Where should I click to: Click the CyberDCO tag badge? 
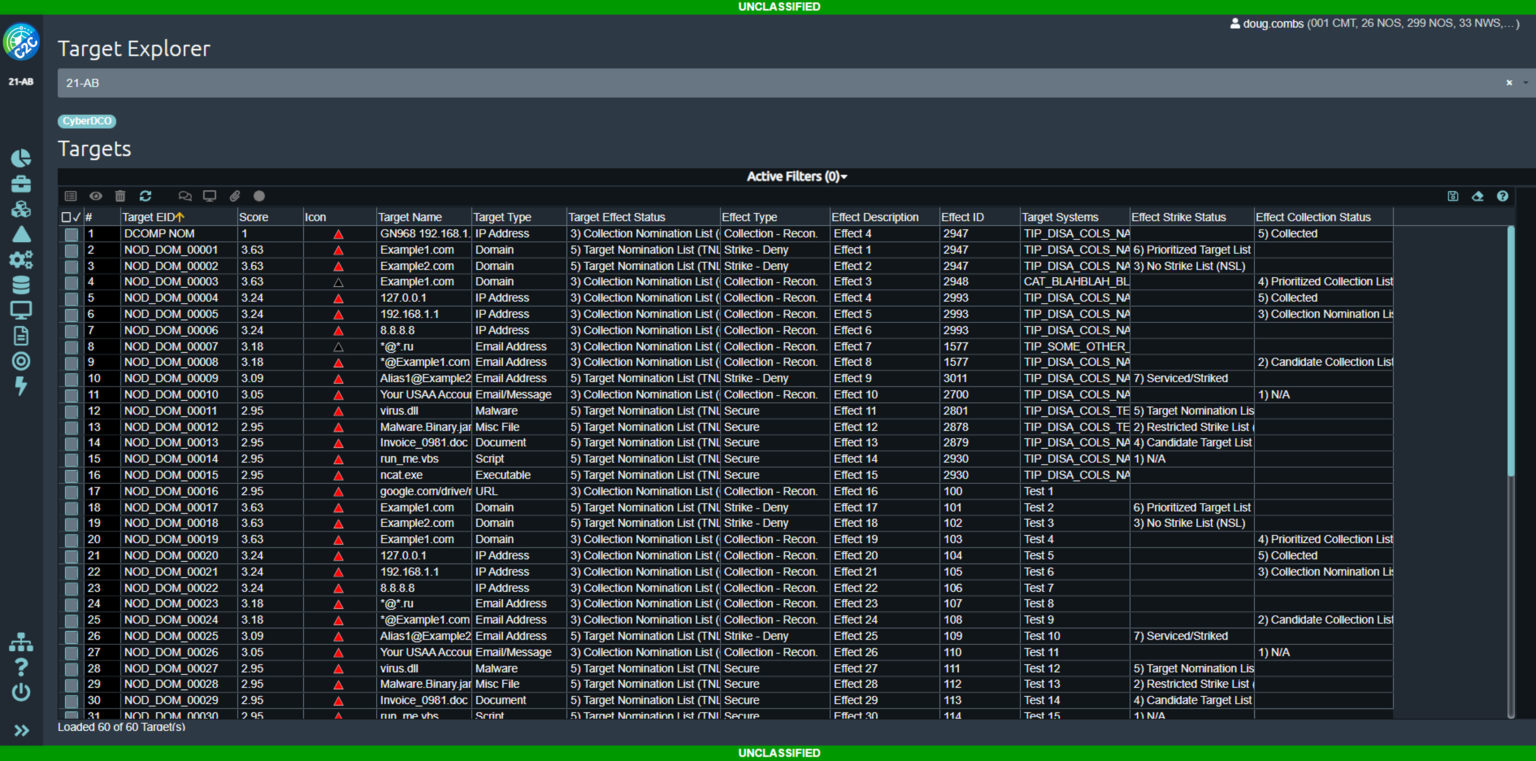(x=87, y=121)
